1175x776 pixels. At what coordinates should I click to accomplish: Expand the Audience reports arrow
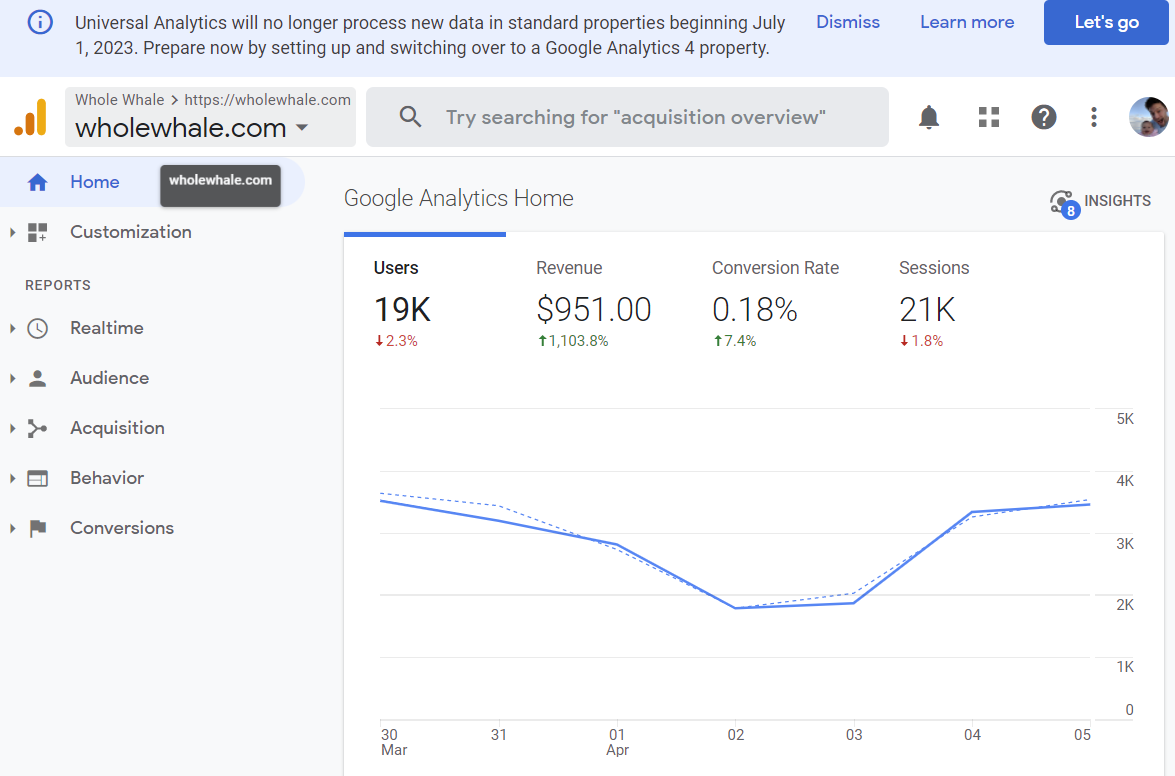click(12, 378)
